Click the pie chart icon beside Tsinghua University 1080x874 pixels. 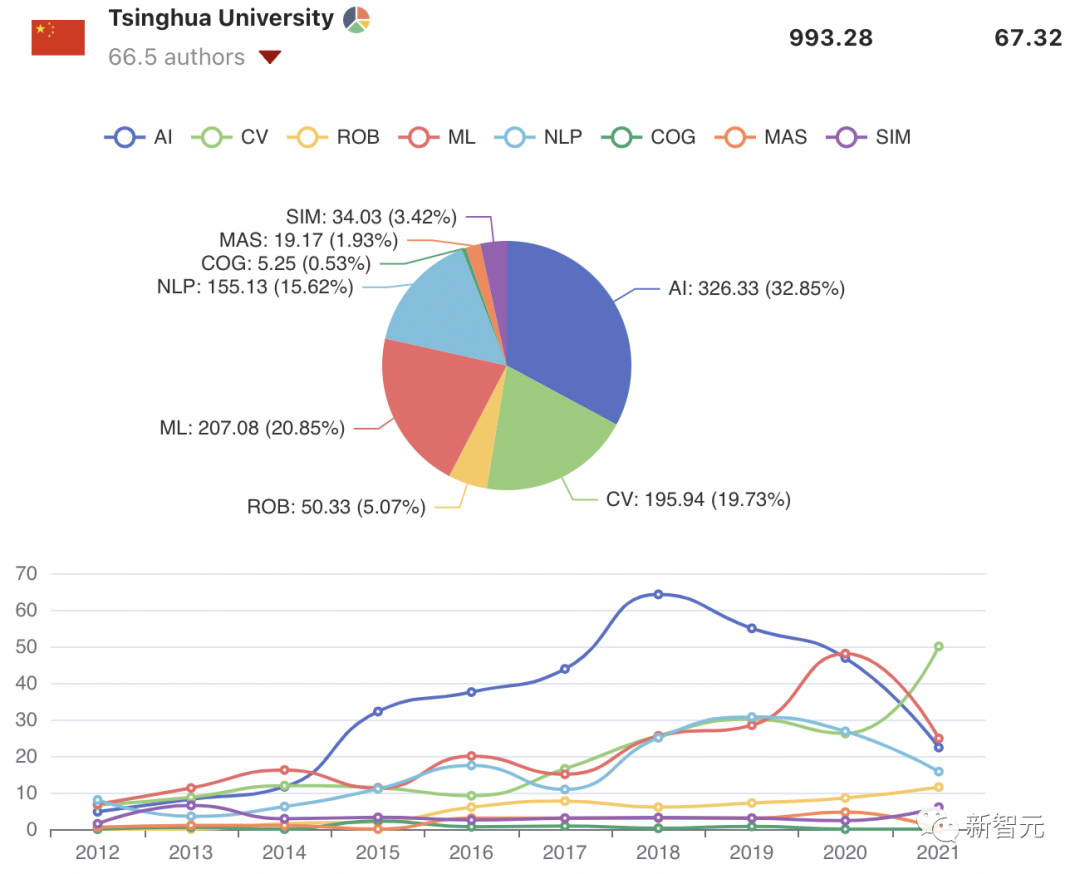coord(356,19)
